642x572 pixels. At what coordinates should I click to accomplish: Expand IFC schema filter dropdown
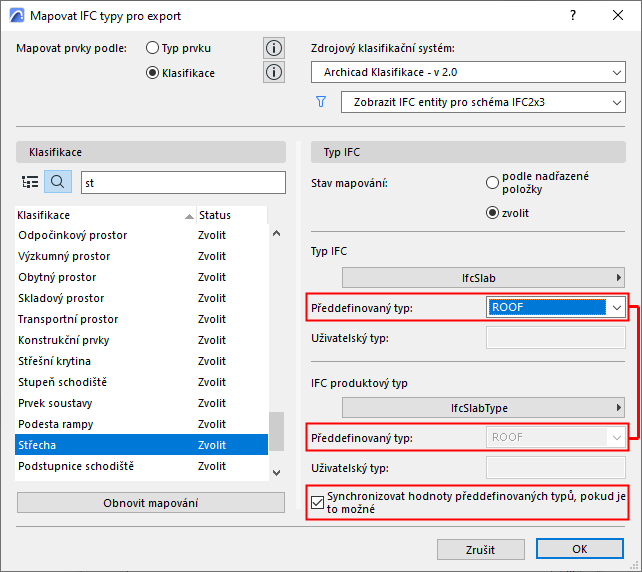(482, 102)
